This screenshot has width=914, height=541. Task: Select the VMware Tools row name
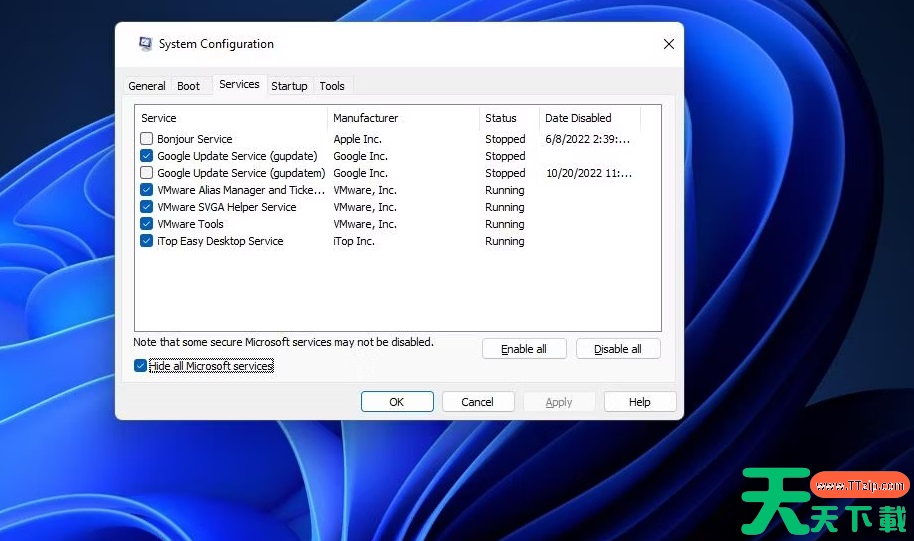(x=190, y=224)
